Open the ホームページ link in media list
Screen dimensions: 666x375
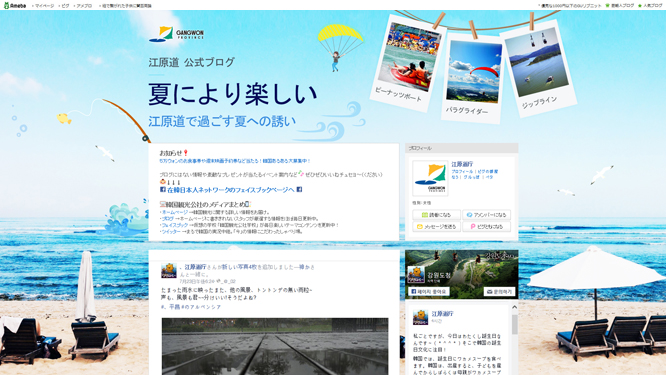tap(175, 212)
